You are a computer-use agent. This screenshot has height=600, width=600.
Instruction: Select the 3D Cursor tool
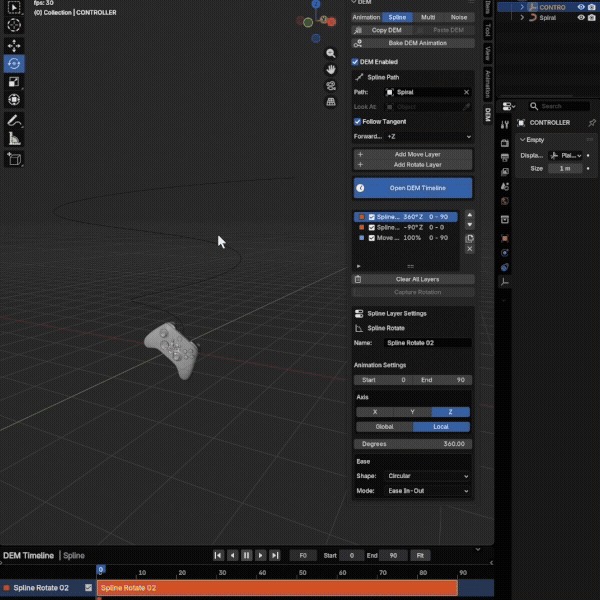14,25
